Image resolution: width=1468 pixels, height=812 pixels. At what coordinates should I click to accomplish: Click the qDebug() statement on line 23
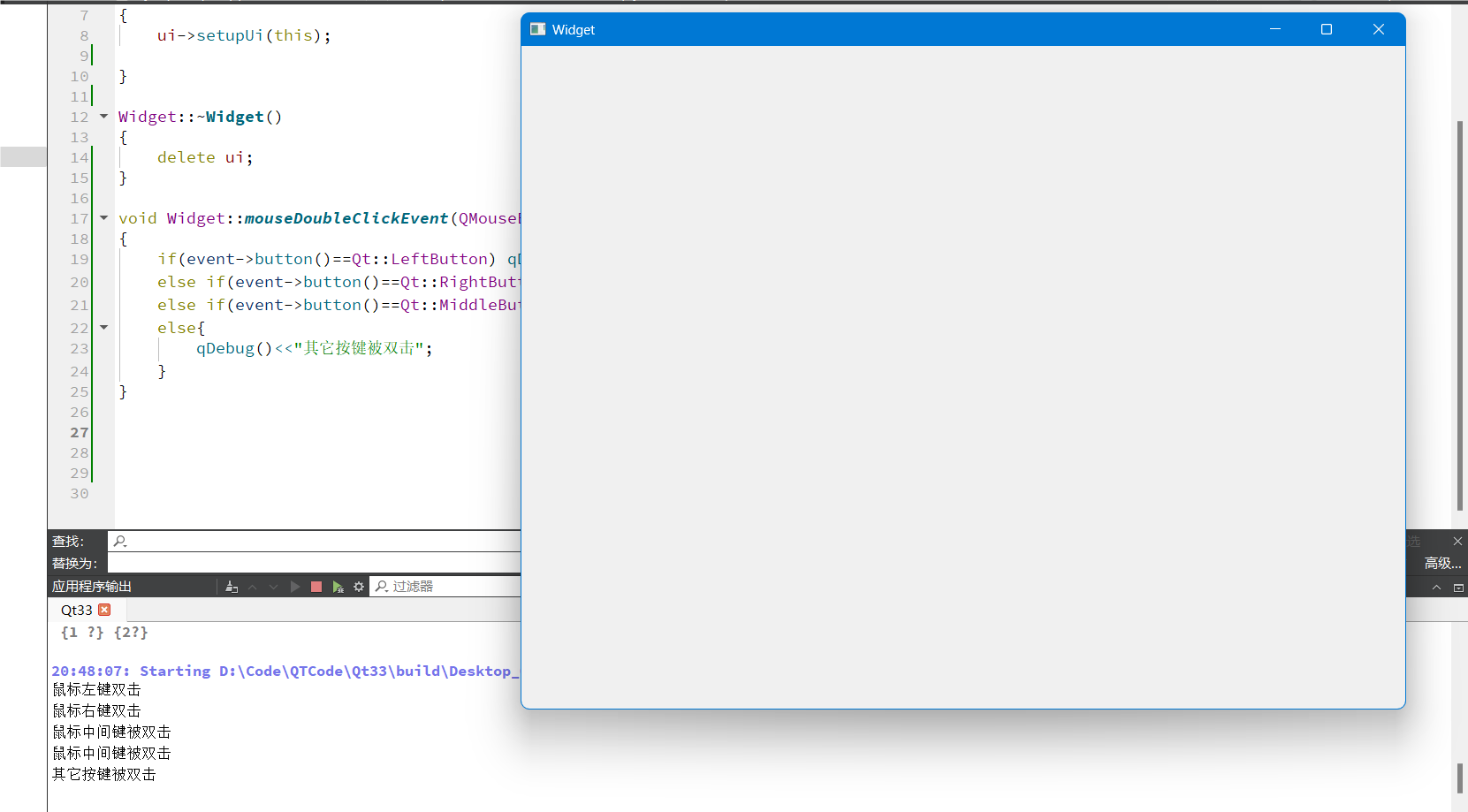pos(315,348)
